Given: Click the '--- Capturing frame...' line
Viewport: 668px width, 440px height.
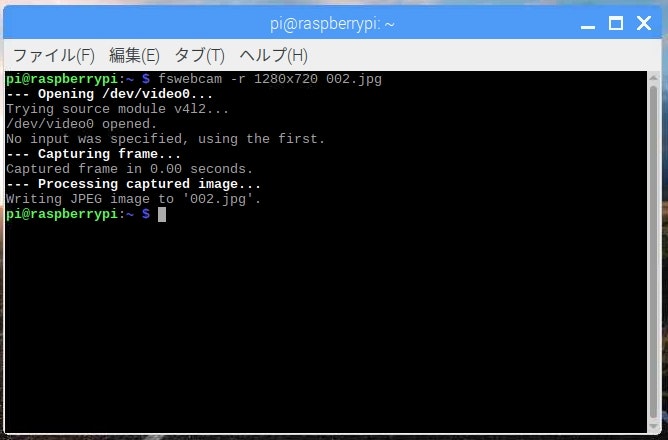Looking at the screenshot, I should tap(93, 154).
